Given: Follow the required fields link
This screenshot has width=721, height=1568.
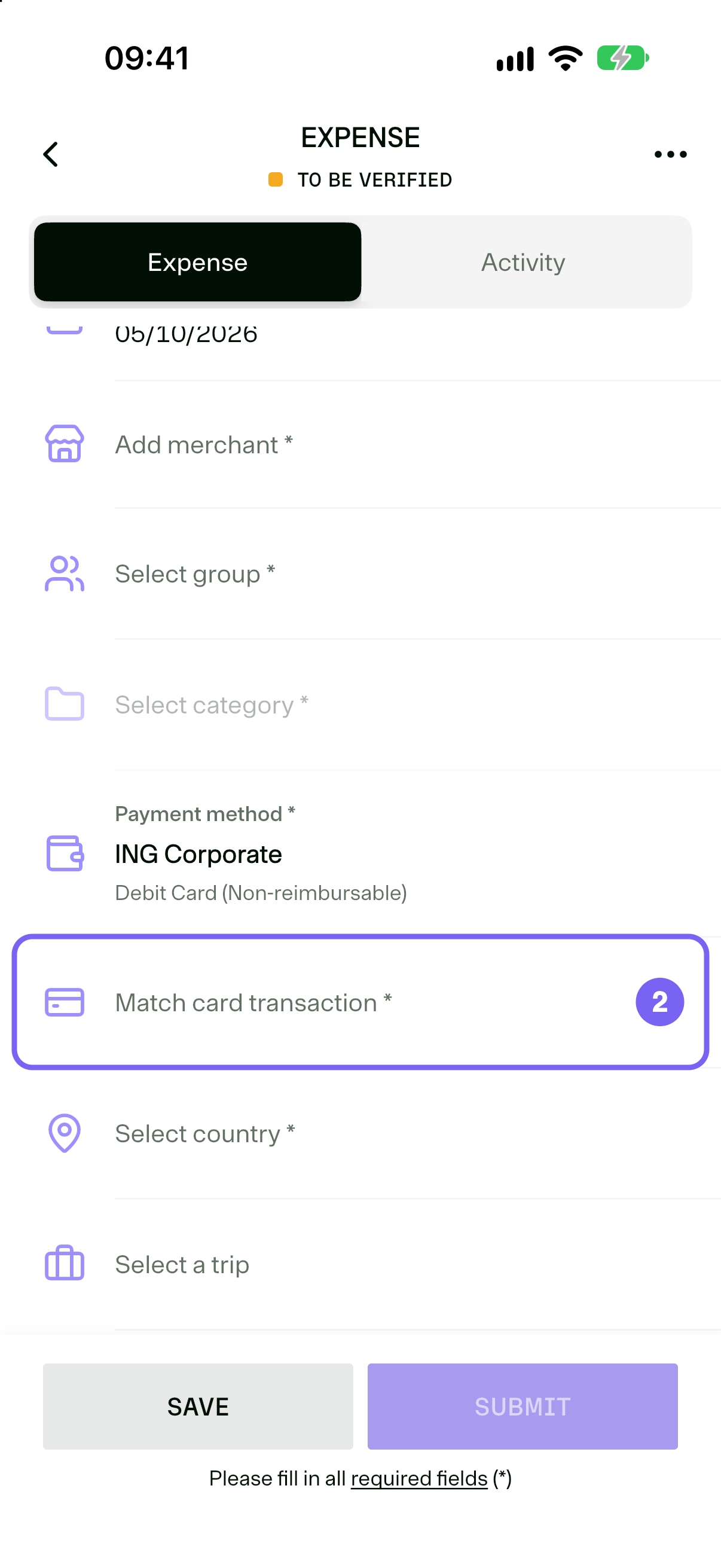Looking at the screenshot, I should (419, 1478).
